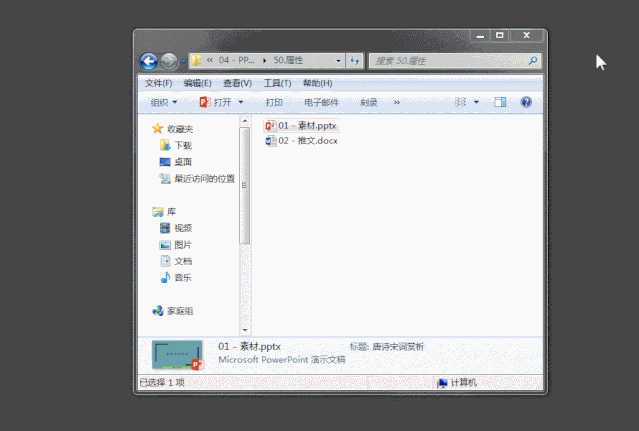The image size is (639, 431).
Task: Click the greyed Forward arrow button
Action: (169, 61)
